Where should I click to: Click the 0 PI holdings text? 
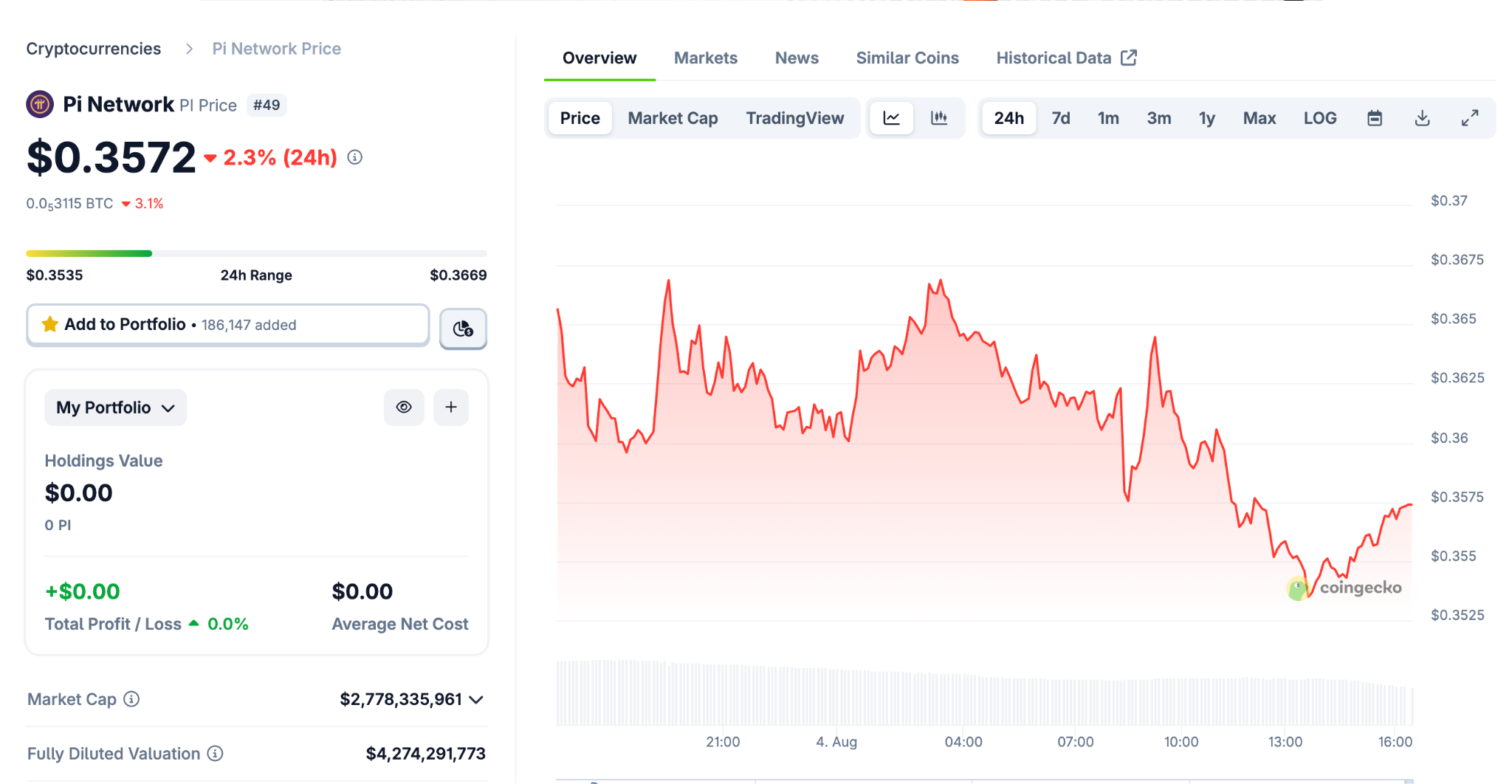[58, 525]
